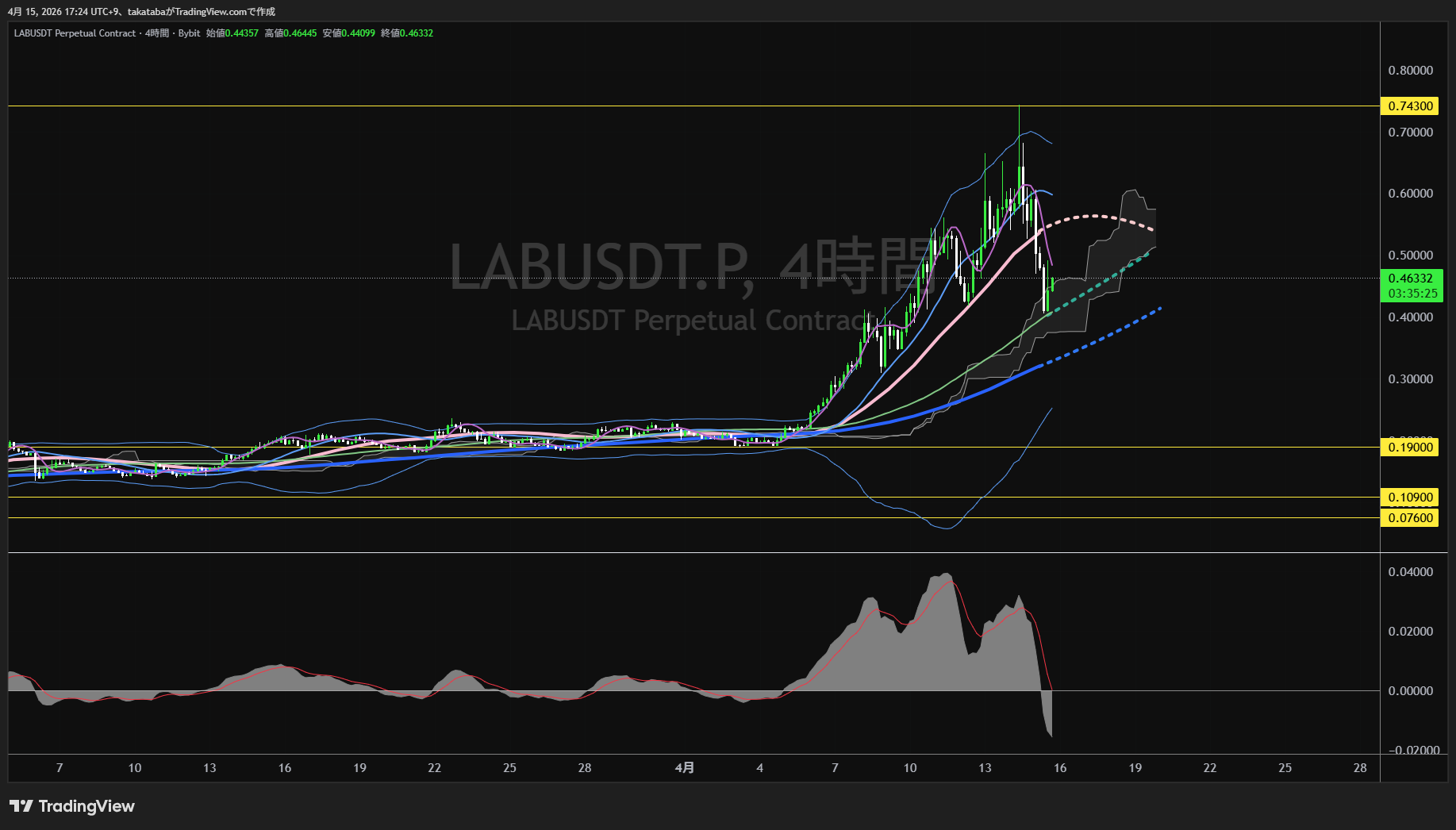Image resolution: width=1456 pixels, height=830 pixels.
Task: Click the '0.50000' price axis value
Action: (x=1410, y=256)
